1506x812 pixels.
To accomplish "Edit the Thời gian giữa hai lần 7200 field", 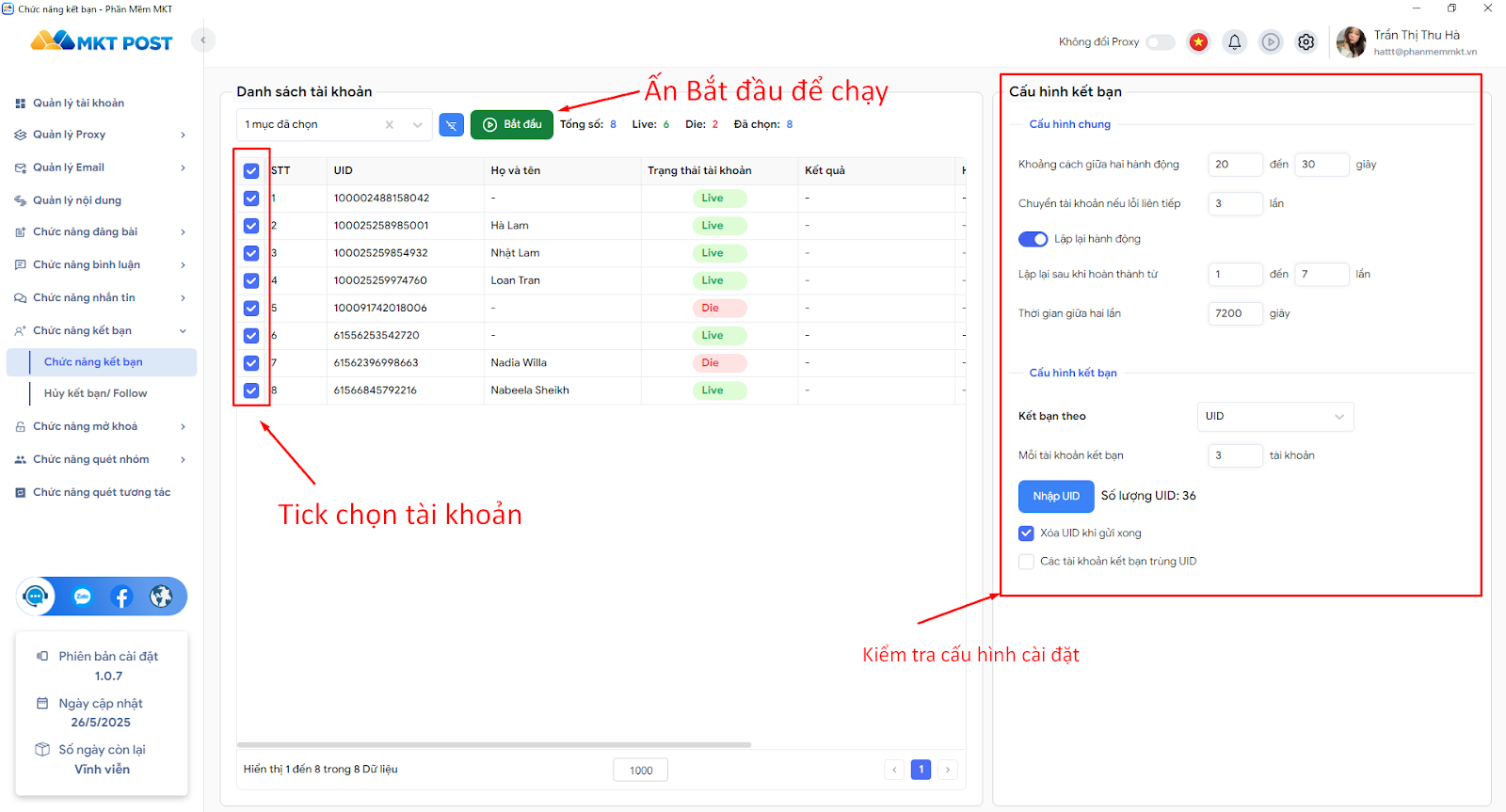I will point(1235,314).
